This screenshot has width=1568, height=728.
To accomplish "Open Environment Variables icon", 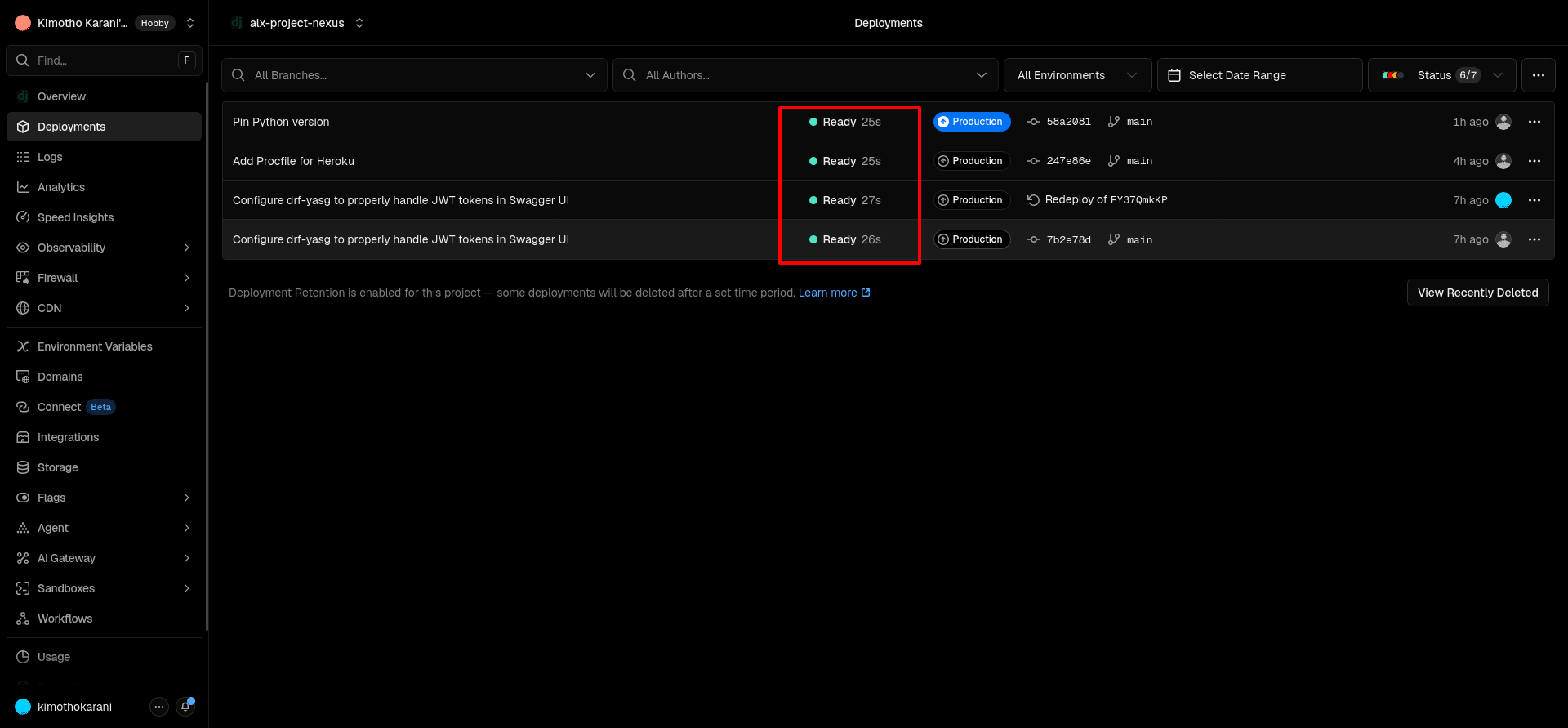I will pos(23,346).
